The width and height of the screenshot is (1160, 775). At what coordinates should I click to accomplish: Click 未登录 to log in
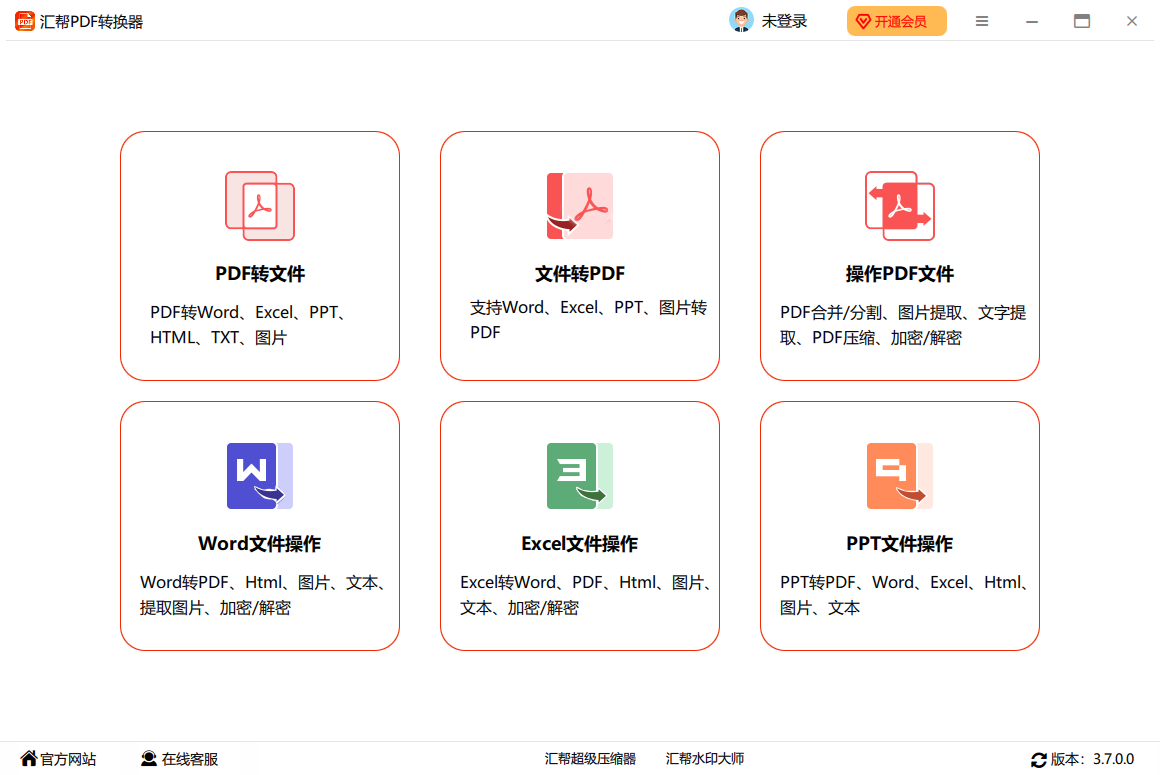point(784,21)
